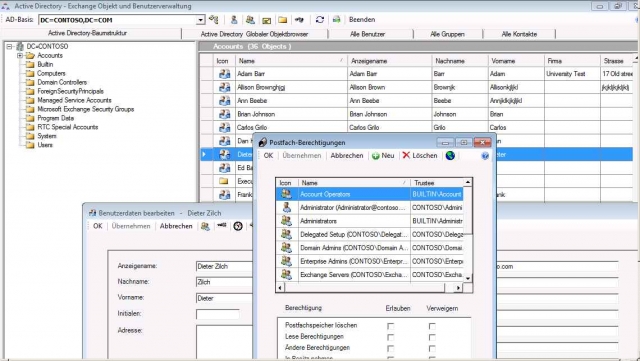This screenshot has width=640, height=361.
Task: Click the globe icon in Postfach-Berechtigungen toolbar
Action: click(x=450, y=156)
